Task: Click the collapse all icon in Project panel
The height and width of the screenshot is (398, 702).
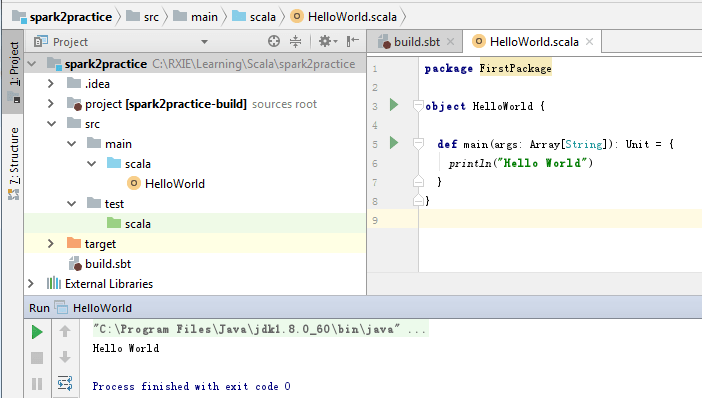Action: pos(295,42)
